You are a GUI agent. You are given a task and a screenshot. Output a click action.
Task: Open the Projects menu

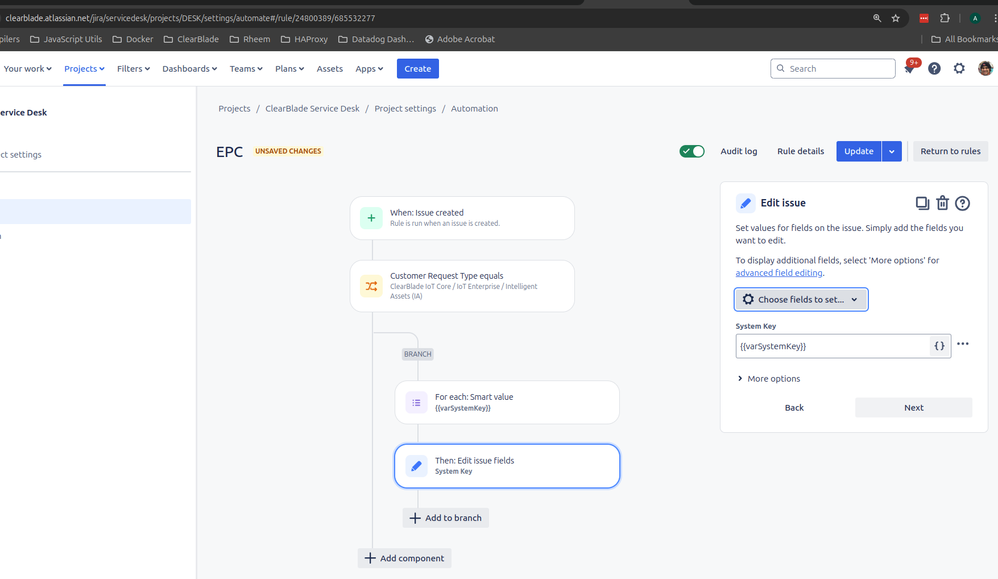click(84, 69)
